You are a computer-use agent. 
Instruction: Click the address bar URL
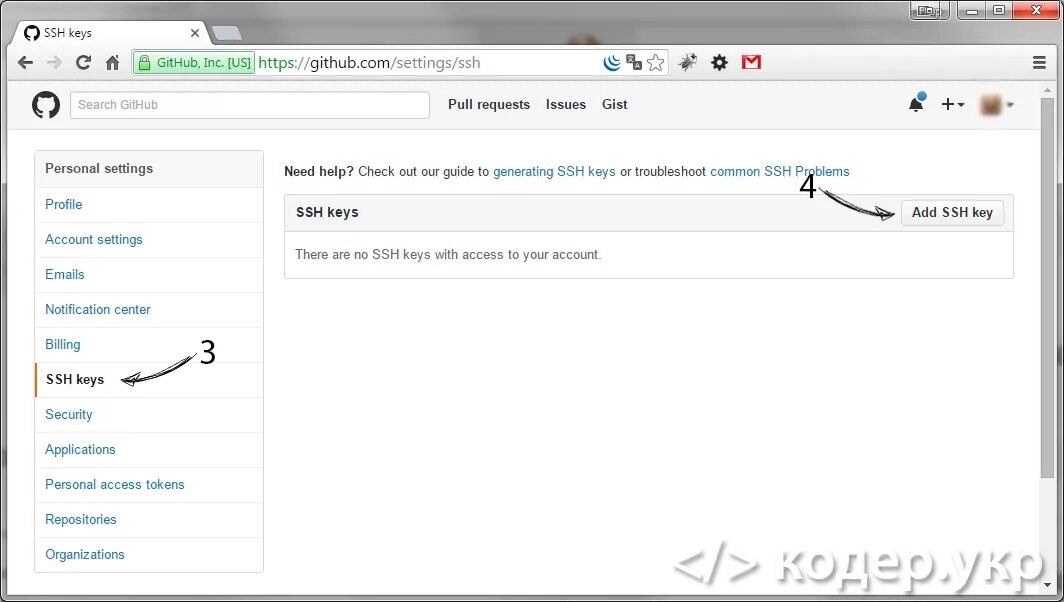[x=369, y=63]
